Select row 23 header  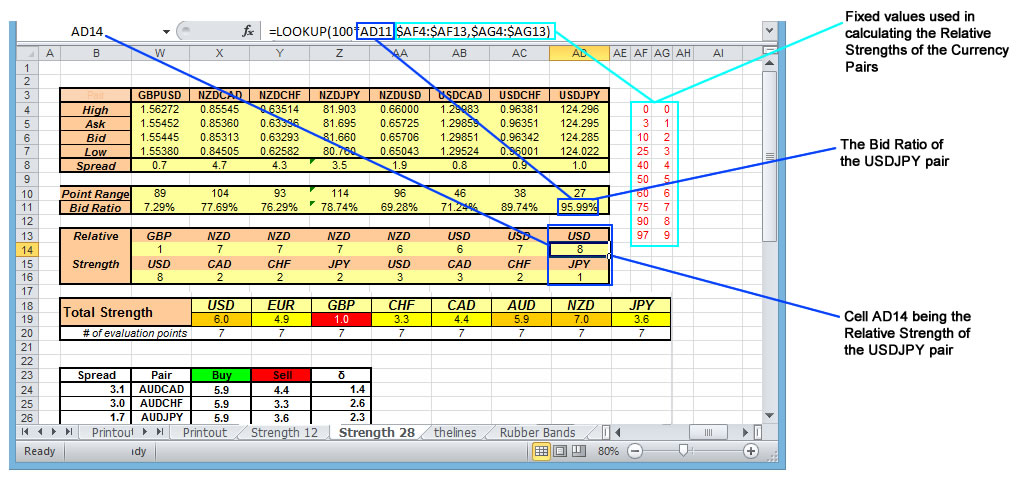click(27, 376)
